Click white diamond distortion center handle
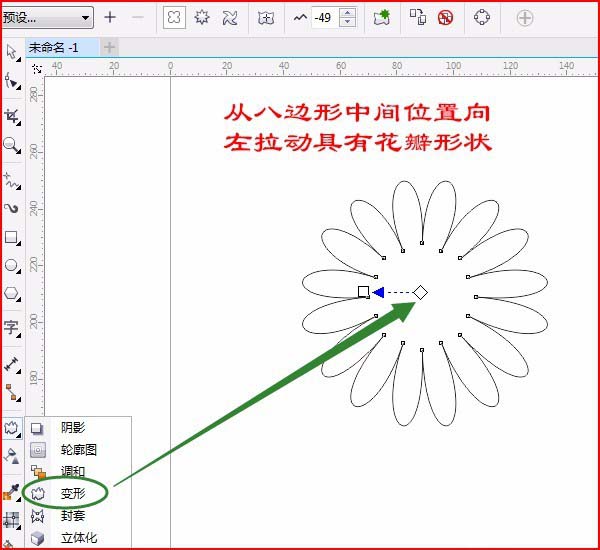This screenshot has height=550, width=600. (420, 292)
